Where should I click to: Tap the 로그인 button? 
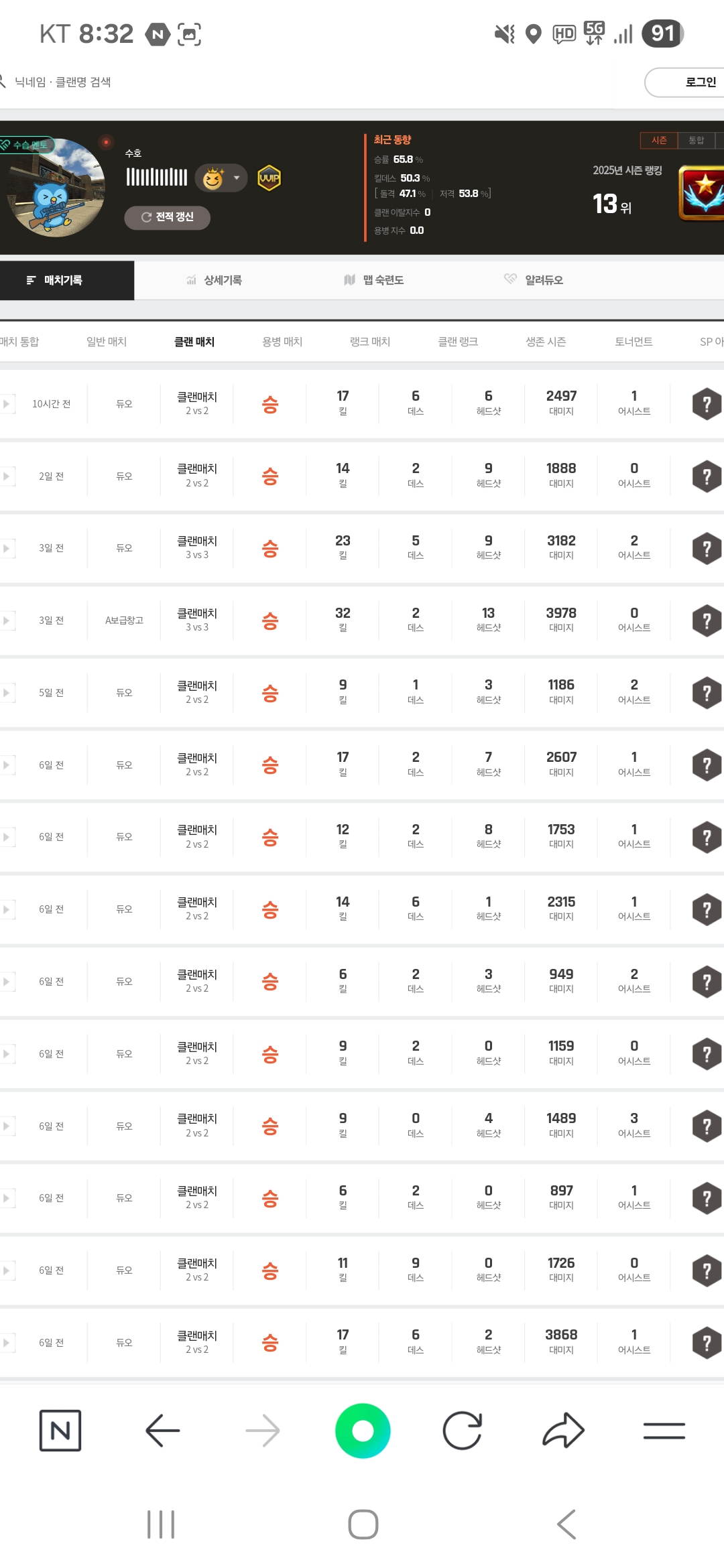[x=697, y=82]
